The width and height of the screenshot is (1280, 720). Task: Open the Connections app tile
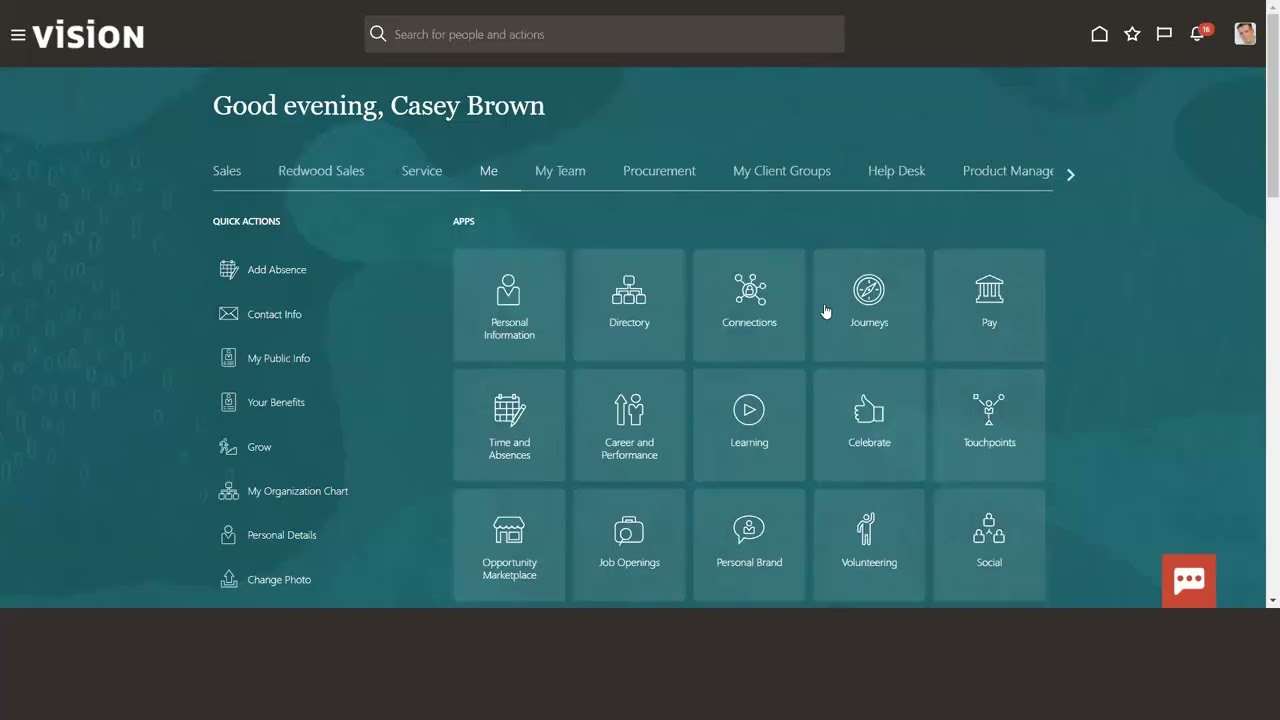point(749,305)
